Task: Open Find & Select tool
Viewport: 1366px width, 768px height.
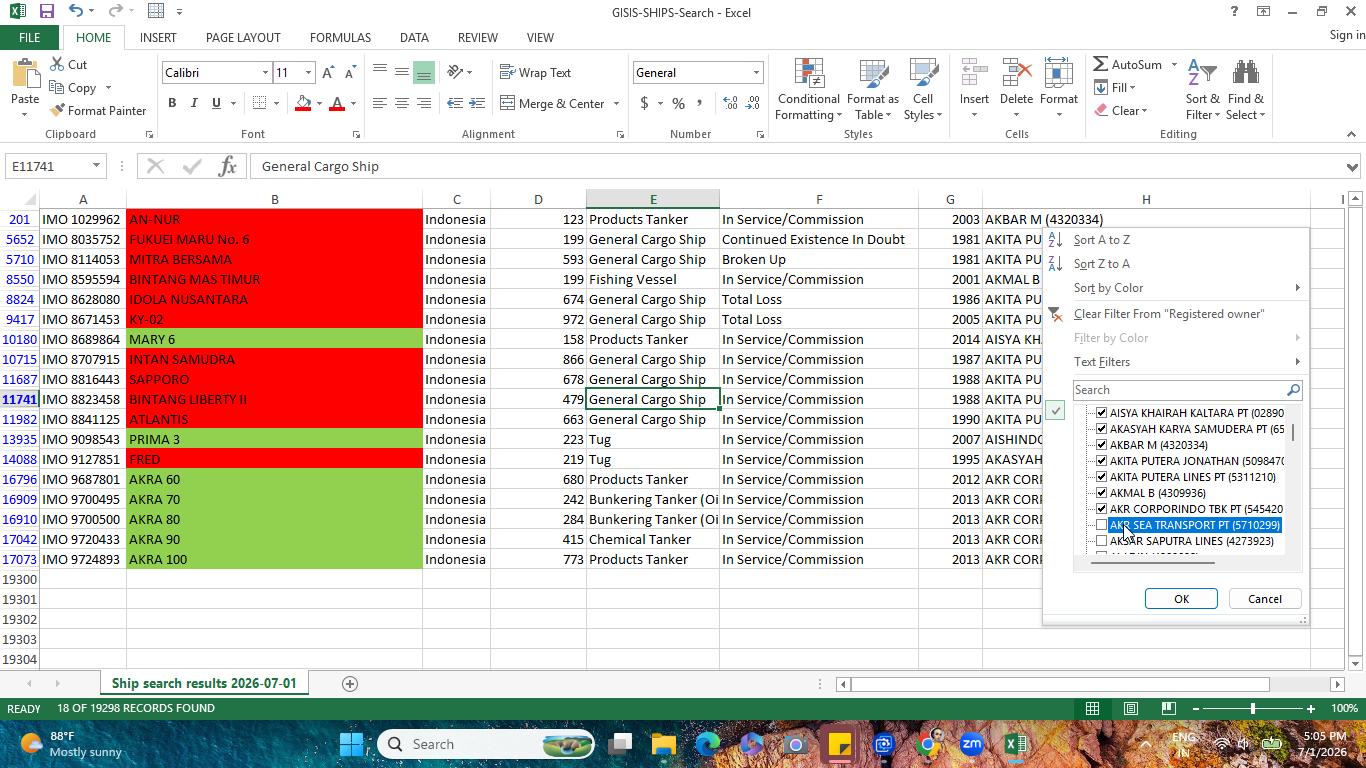Action: [x=1246, y=89]
